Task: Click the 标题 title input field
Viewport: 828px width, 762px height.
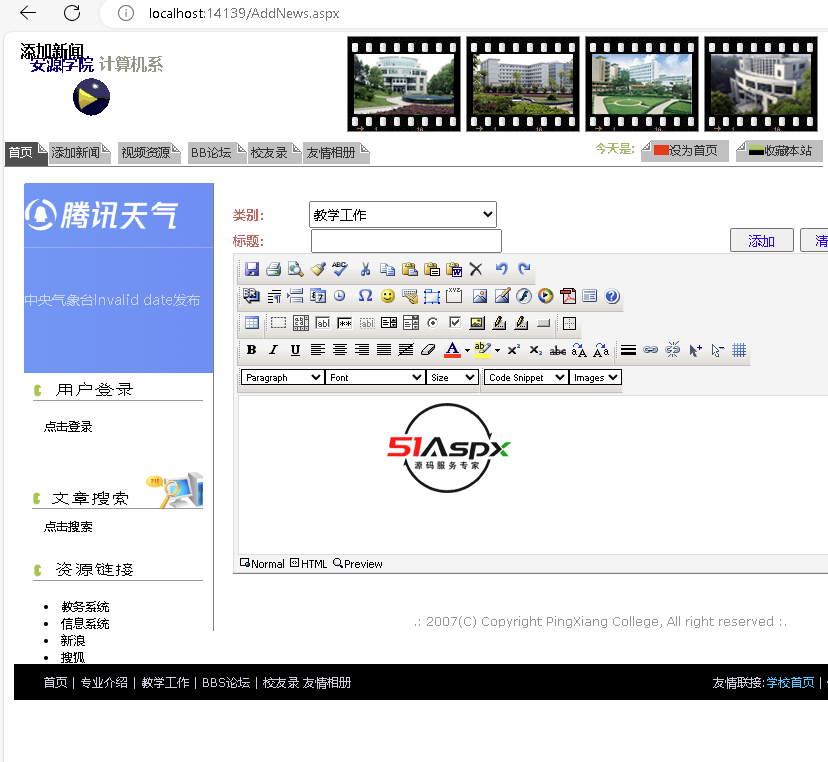Action: [x=406, y=241]
